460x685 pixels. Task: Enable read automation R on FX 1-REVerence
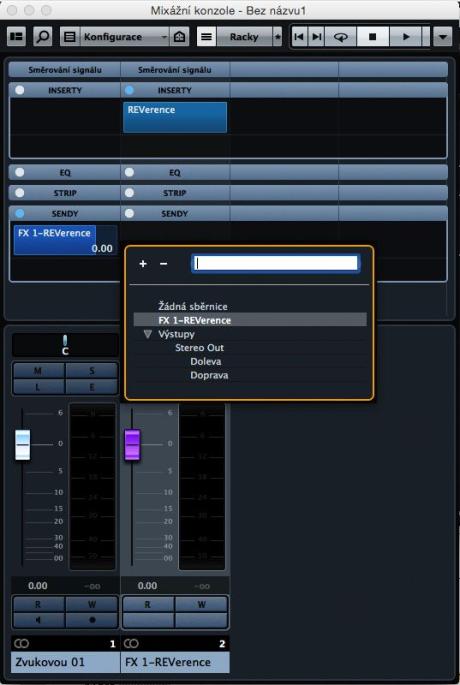click(x=148, y=605)
